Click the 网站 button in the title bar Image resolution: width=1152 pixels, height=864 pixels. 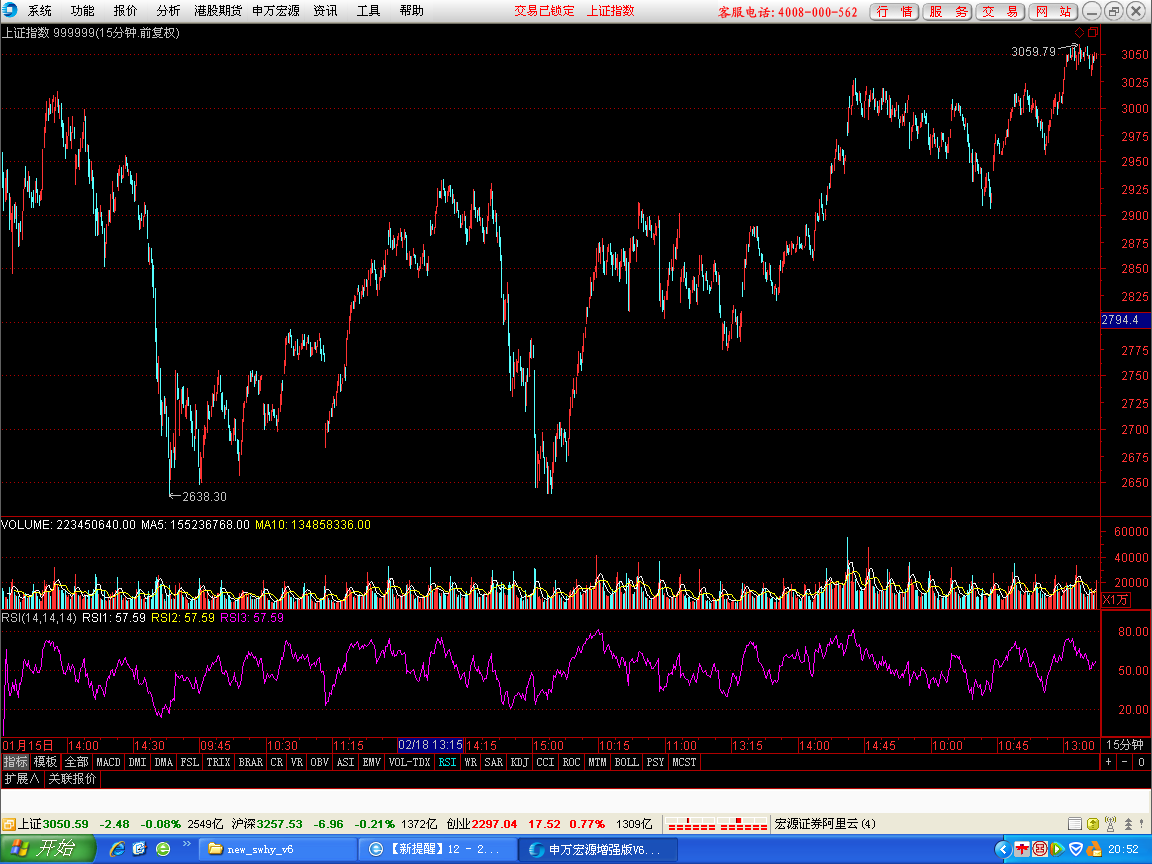click(1053, 12)
